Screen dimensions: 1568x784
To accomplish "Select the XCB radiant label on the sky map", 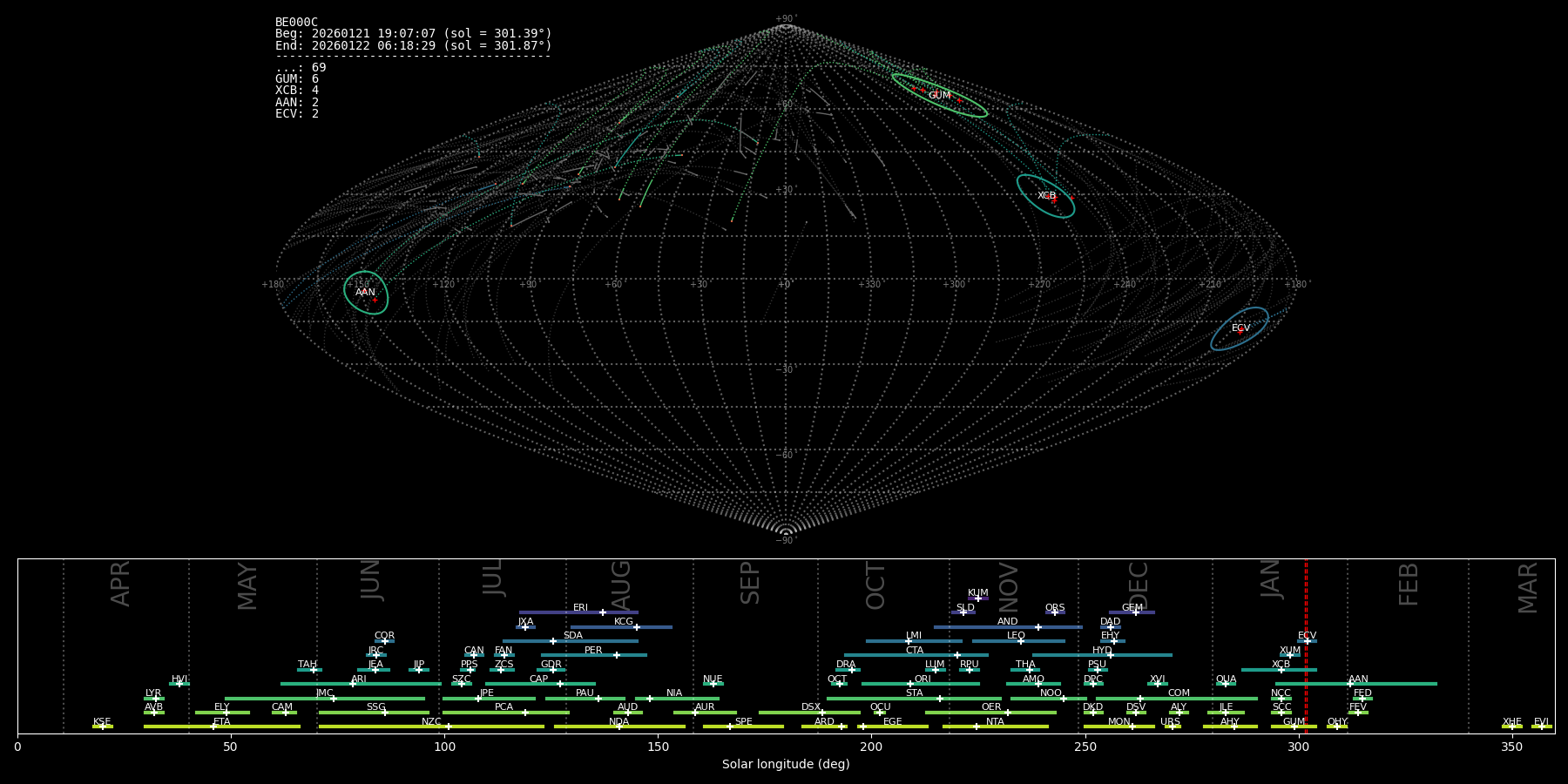I will 1046,196.
